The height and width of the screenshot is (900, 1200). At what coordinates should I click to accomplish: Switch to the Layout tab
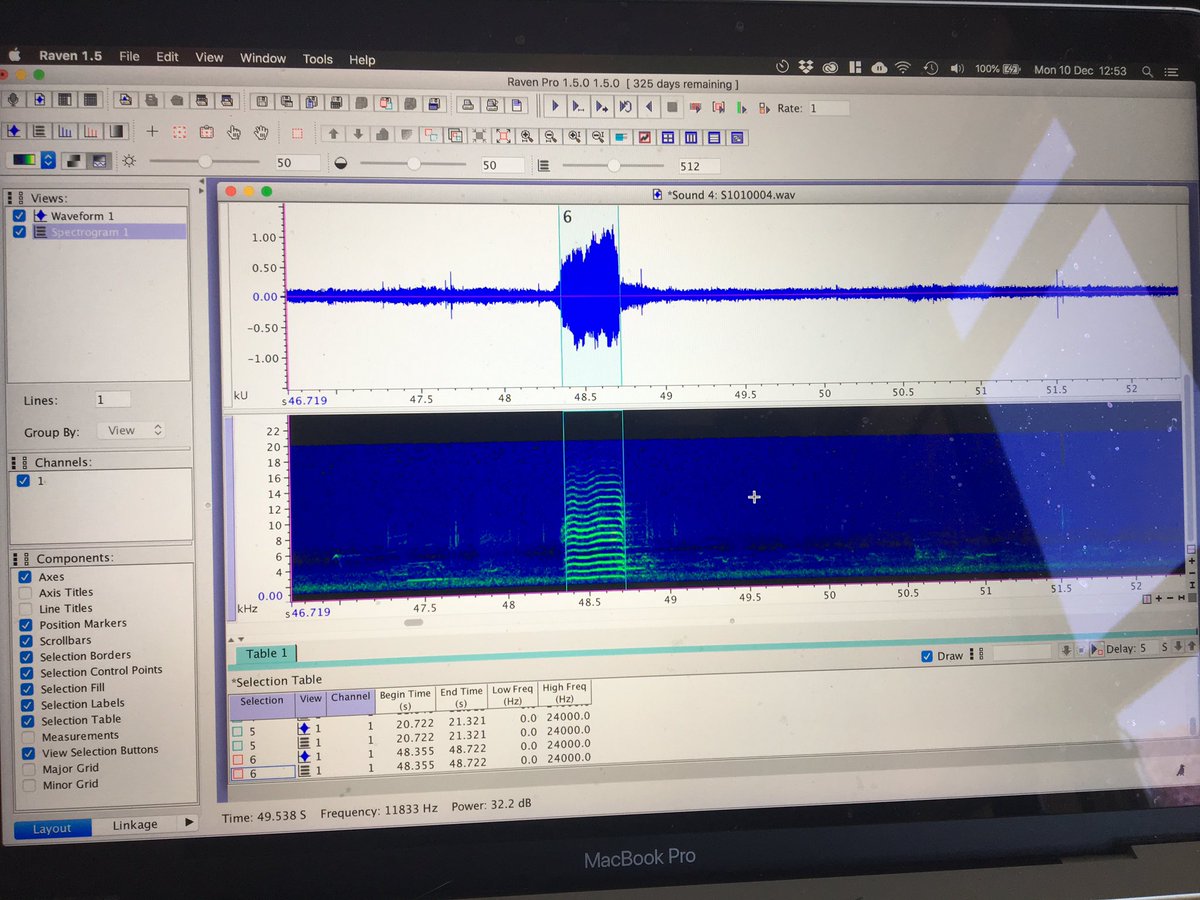click(x=52, y=828)
